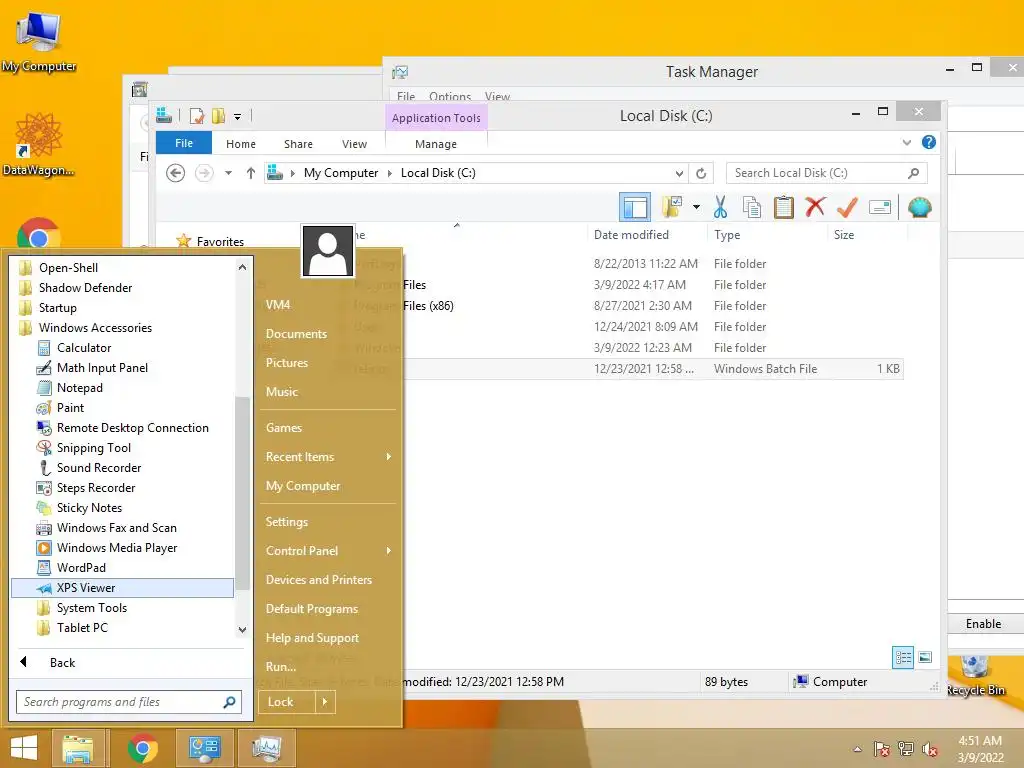The height and width of the screenshot is (768, 1024).
Task: Click the Explorer help question mark icon
Action: tap(929, 142)
